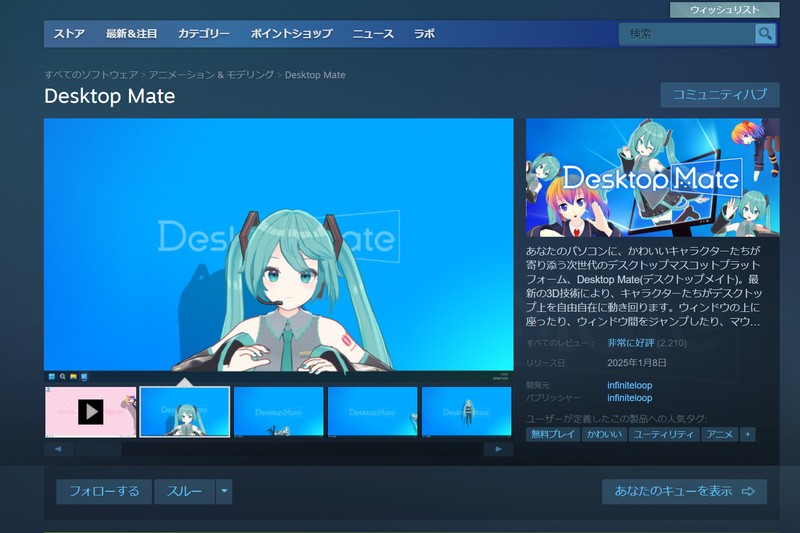The height and width of the screenshot is (533, 800).
Task: Open the ラボ menu item
Action: pos(424,34)
